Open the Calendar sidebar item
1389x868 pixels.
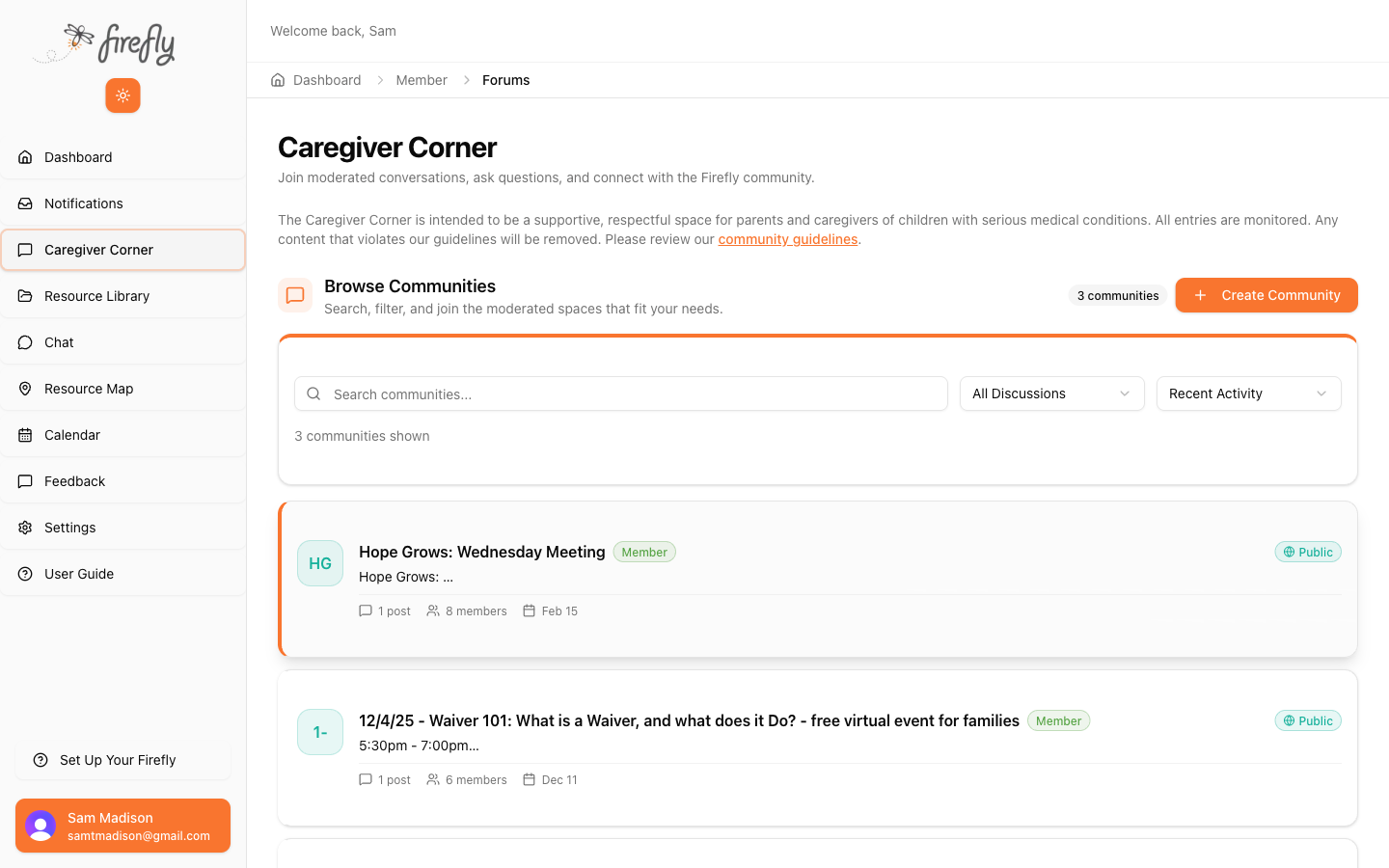click(72, 435)
